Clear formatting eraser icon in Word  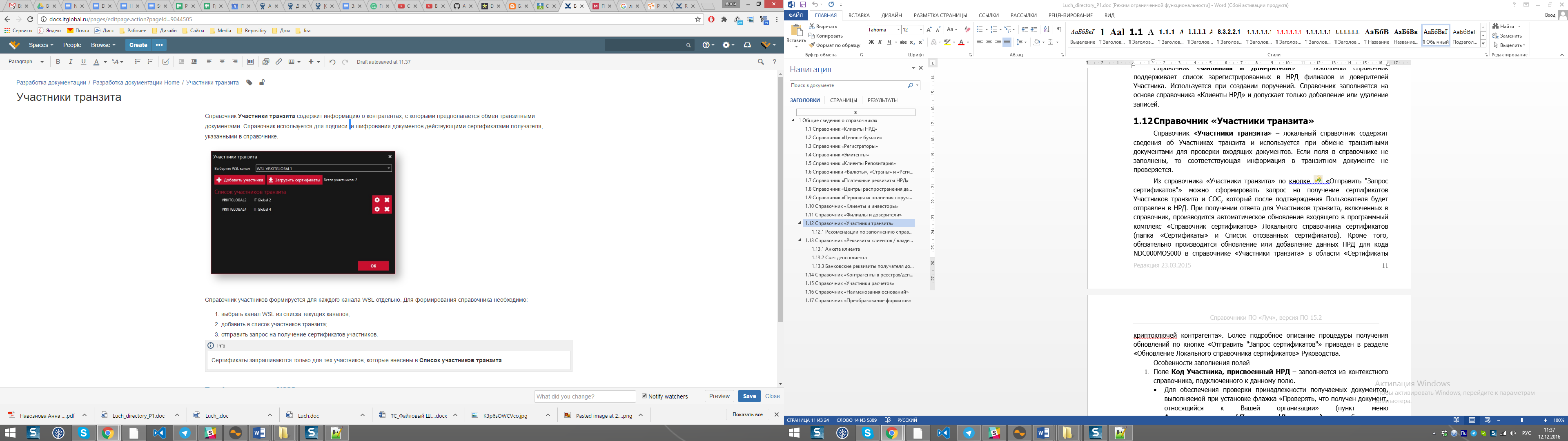[x=967, y=29]
